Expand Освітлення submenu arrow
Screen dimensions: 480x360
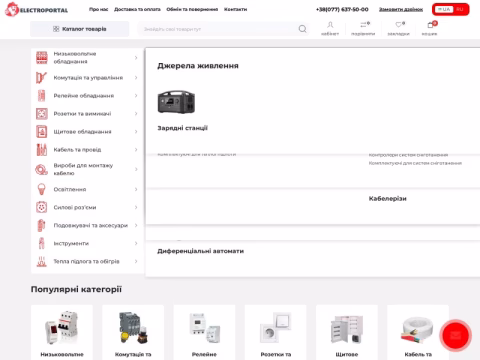tap(136, 189)
